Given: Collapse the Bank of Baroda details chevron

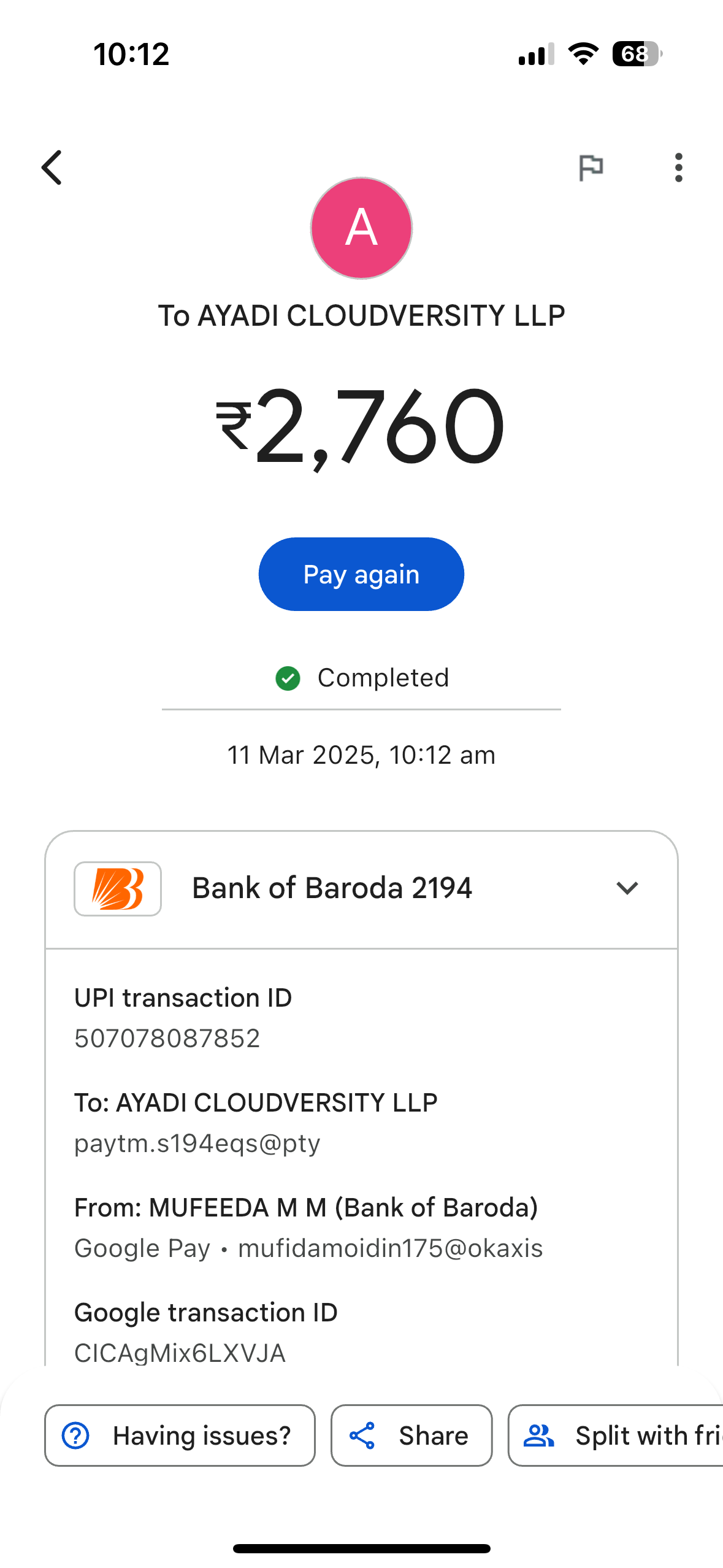Looking at the screenshot, I should [627, 888].
